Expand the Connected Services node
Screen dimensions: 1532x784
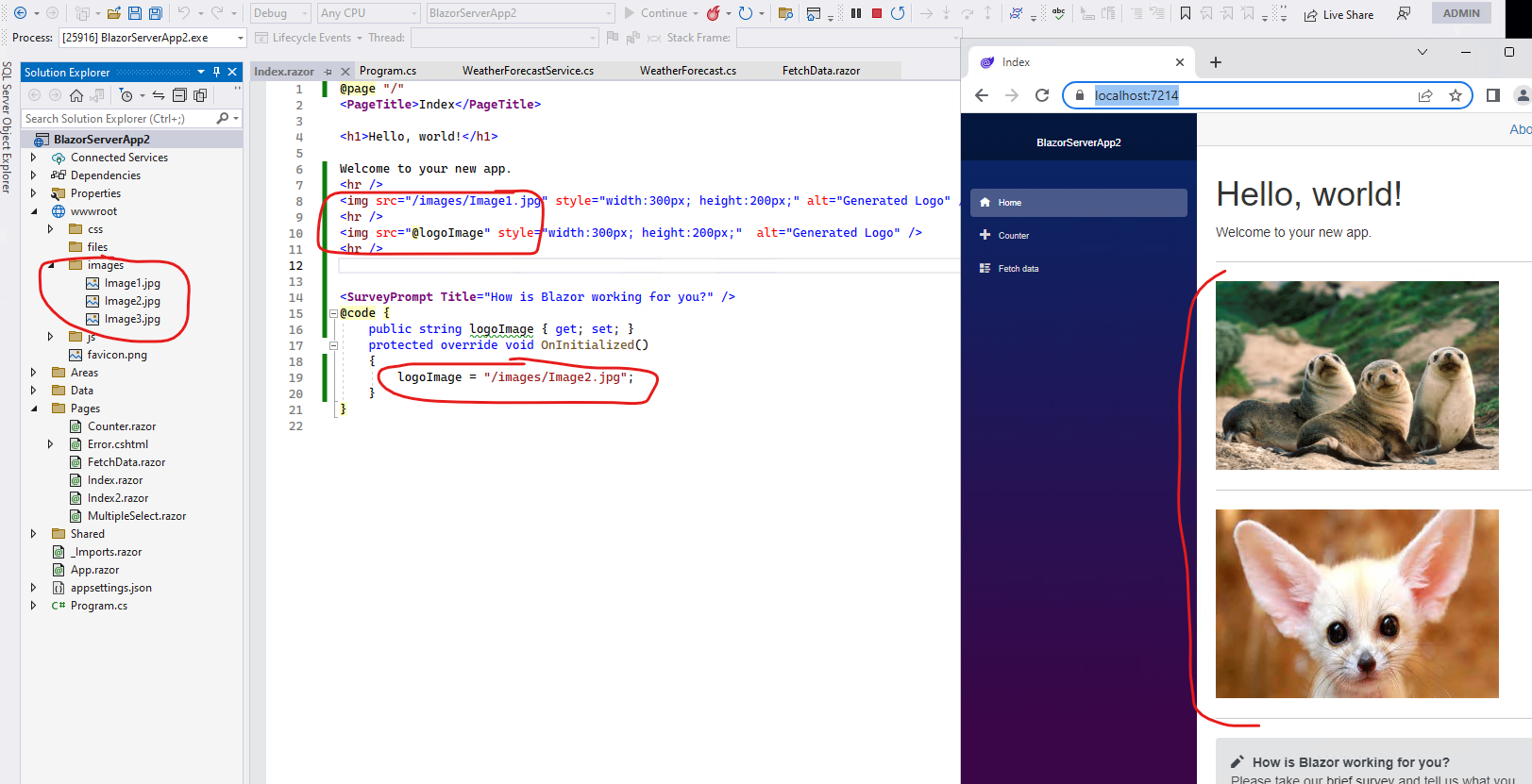point(34,158)
